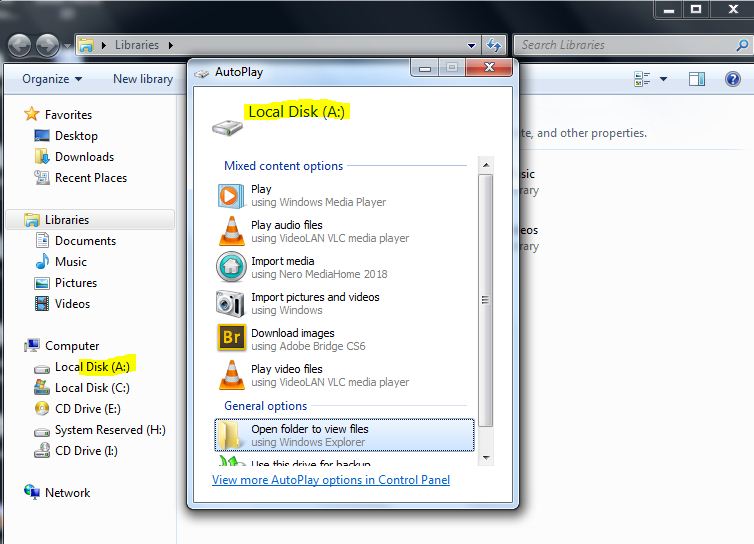Click System Reserved (H:) in navigation tree
Viewport: 754px width, 544px height.
click(x=110, y=430)
